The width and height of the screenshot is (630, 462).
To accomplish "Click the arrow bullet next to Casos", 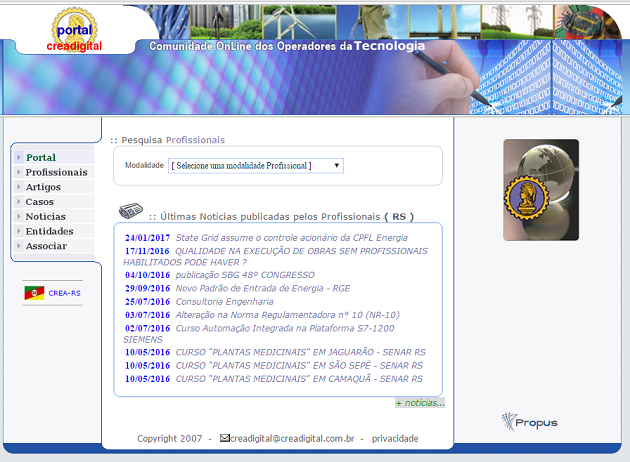I will pos(18,201).
